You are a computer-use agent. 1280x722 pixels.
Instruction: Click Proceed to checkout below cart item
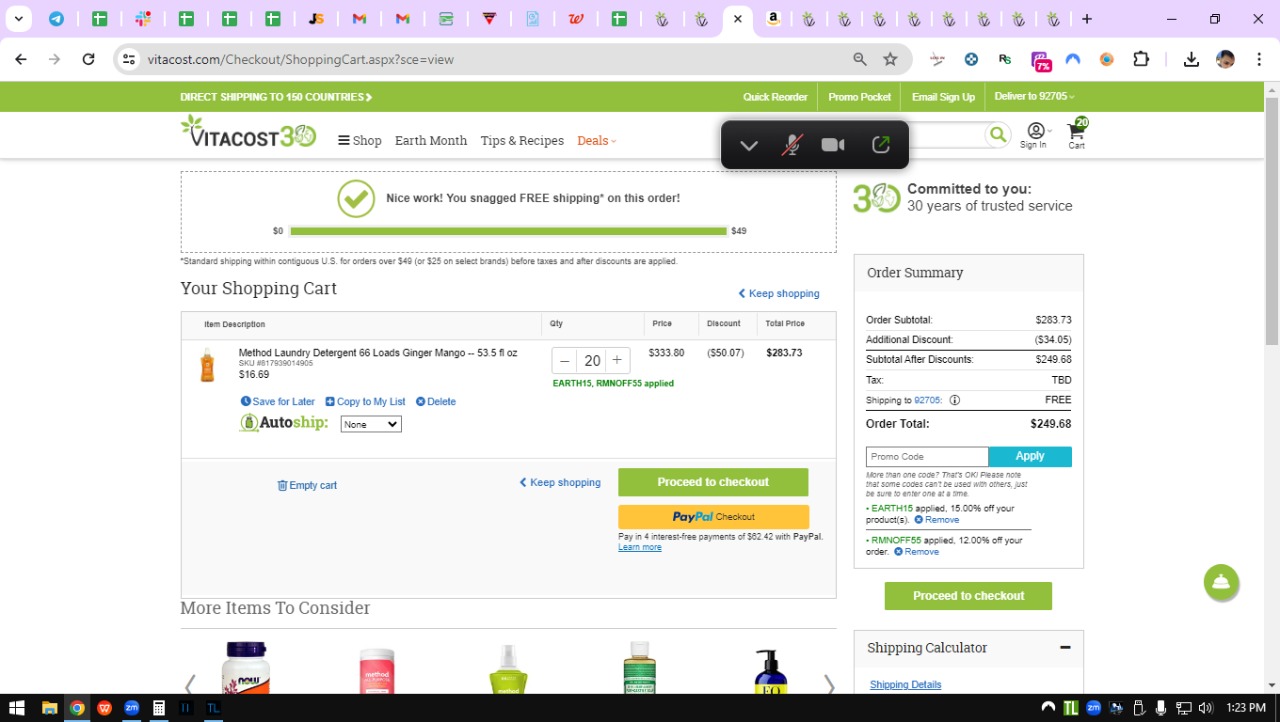point(713,482)
